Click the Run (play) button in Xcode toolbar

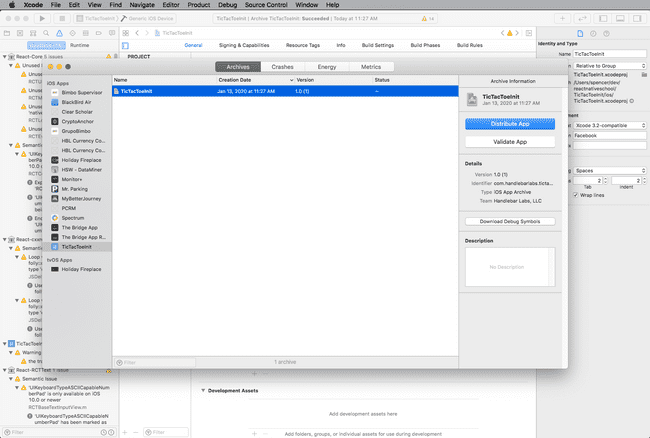(42, 18)
